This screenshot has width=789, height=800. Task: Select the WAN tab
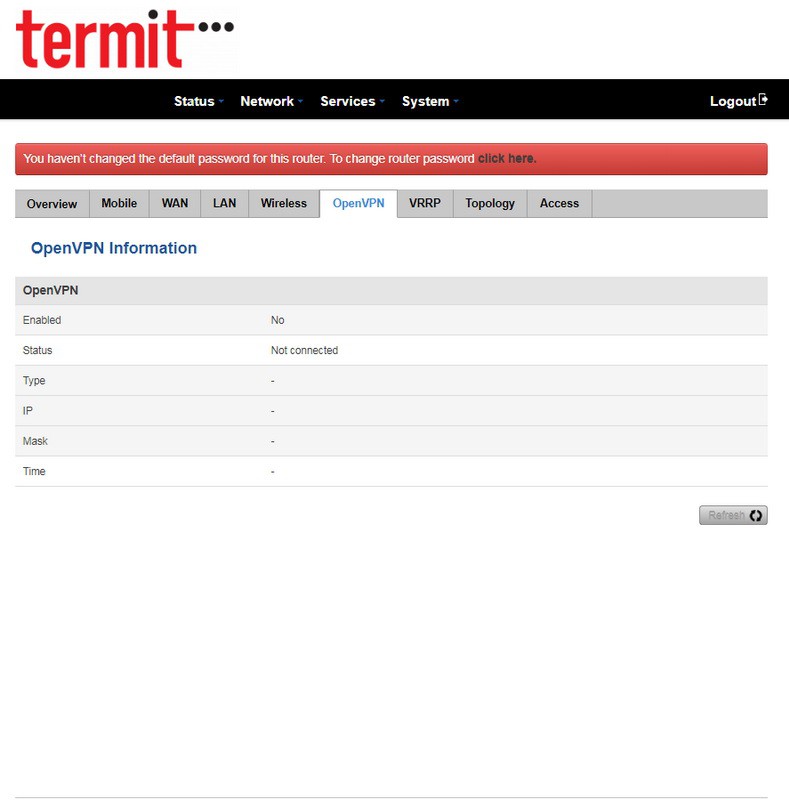coord(175,204)
